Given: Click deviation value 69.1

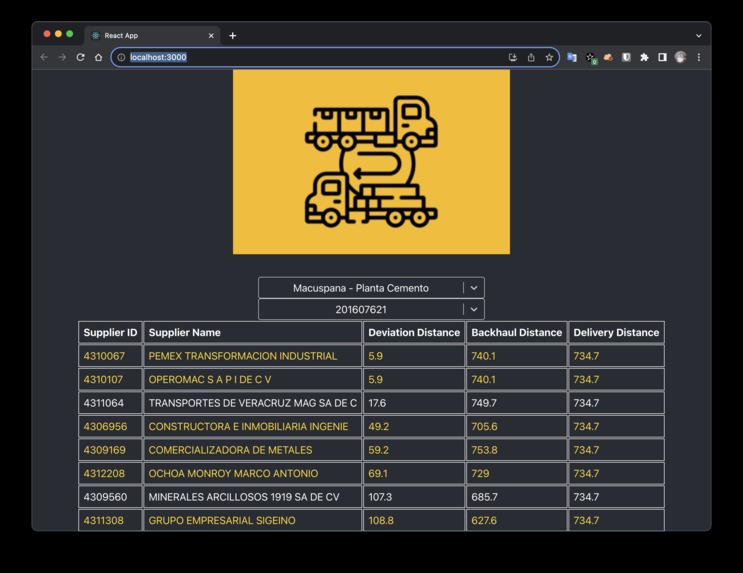Looking at the screenshot, I should tap(378, 473).
